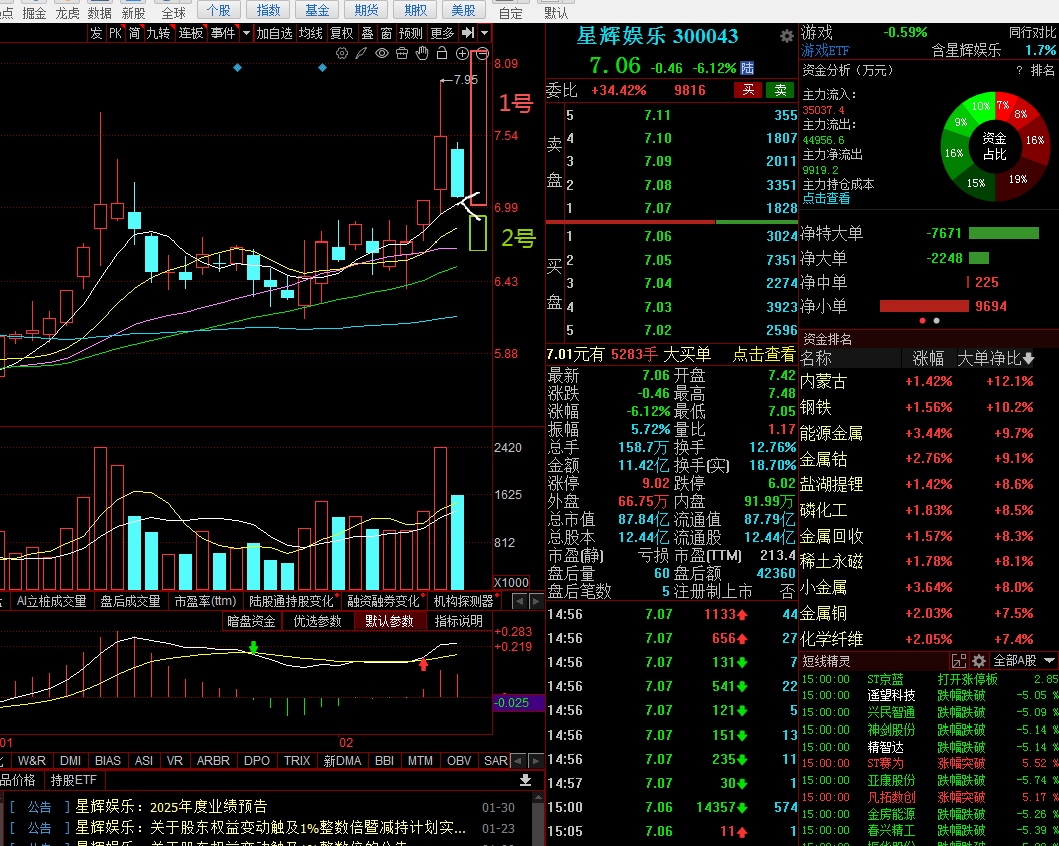Open the rightmost chart toolbar dropdown
1059x846 pixels.
pyautogui.click(x=484, y=33)
